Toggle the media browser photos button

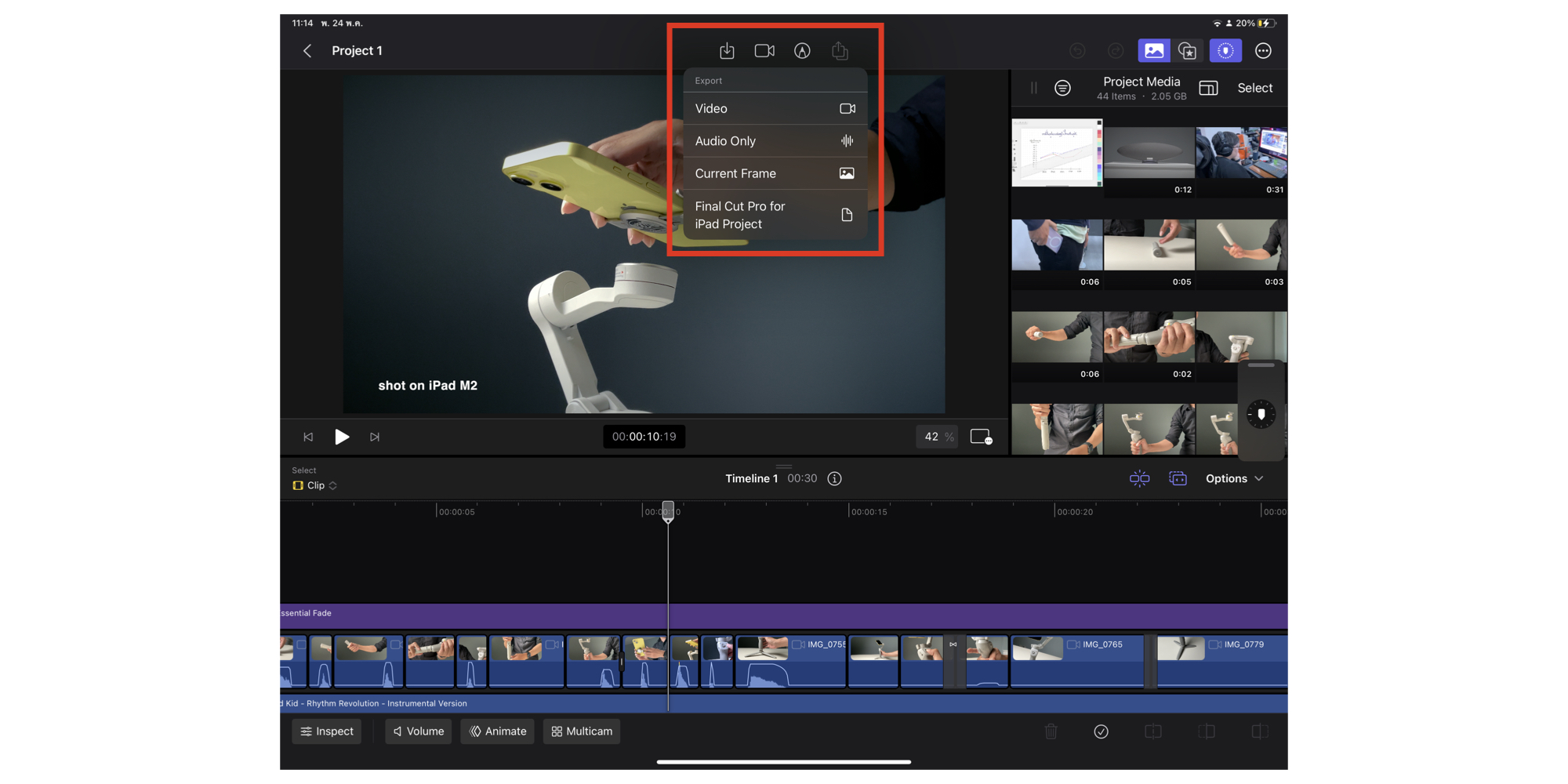1153,51
